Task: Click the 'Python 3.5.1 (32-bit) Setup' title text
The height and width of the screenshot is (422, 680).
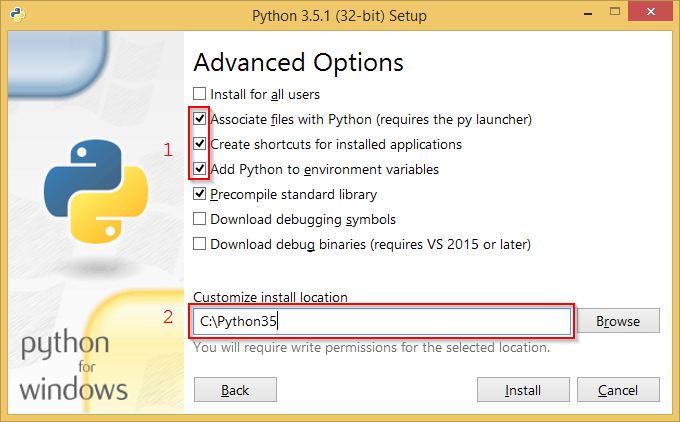Action: pyautogui.click(x=341, y=16)
